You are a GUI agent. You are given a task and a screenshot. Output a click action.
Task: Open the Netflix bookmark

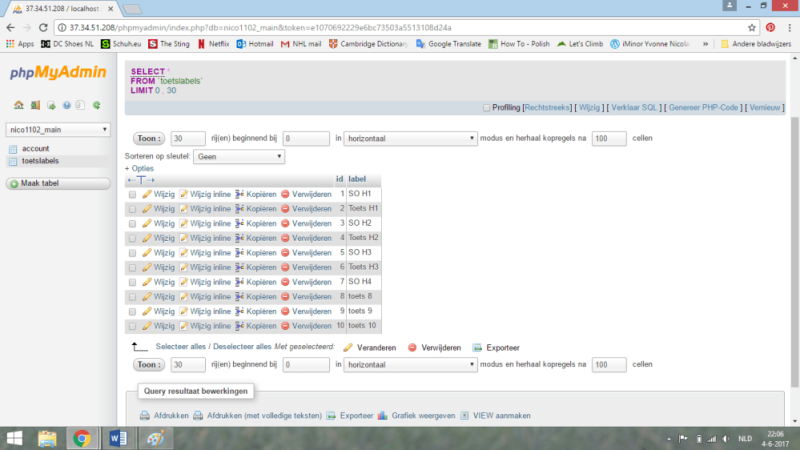(213, 44)
